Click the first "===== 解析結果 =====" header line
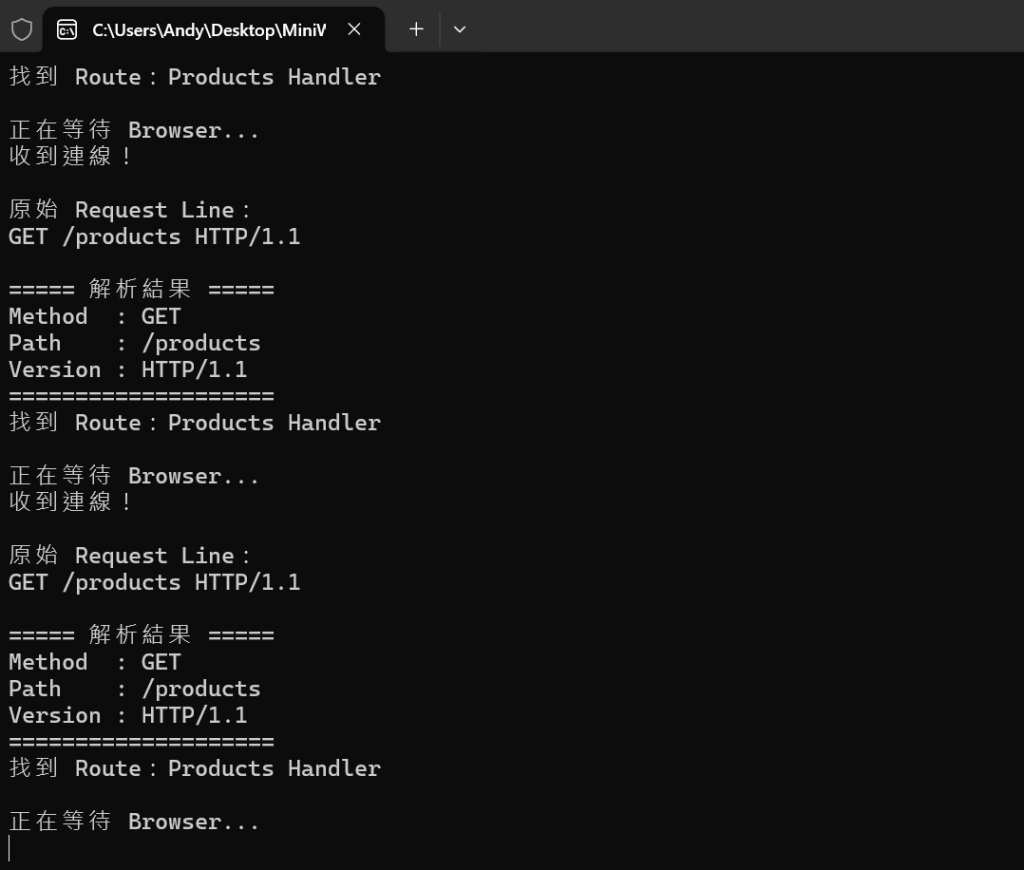Image resolution: width=1024 pixels, height=870 pixels. click(142, 289)
